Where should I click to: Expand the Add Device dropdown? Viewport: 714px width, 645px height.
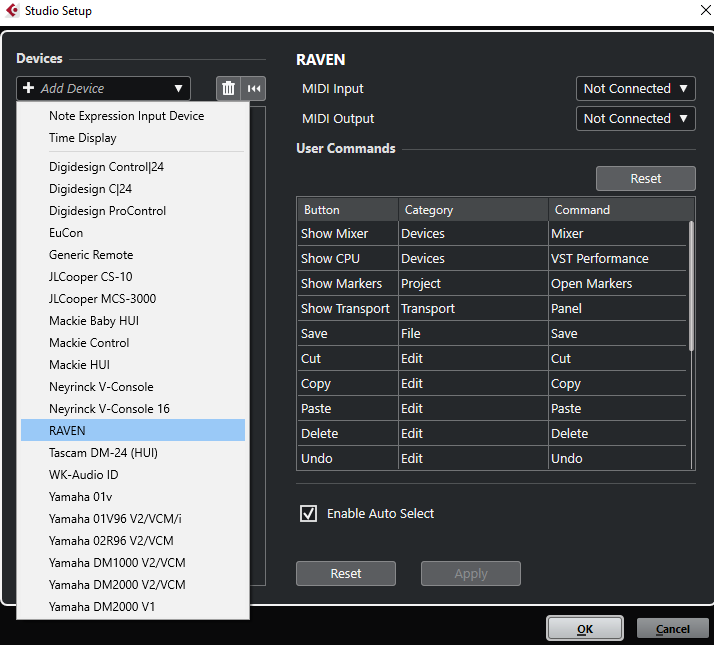coord(103,88)
